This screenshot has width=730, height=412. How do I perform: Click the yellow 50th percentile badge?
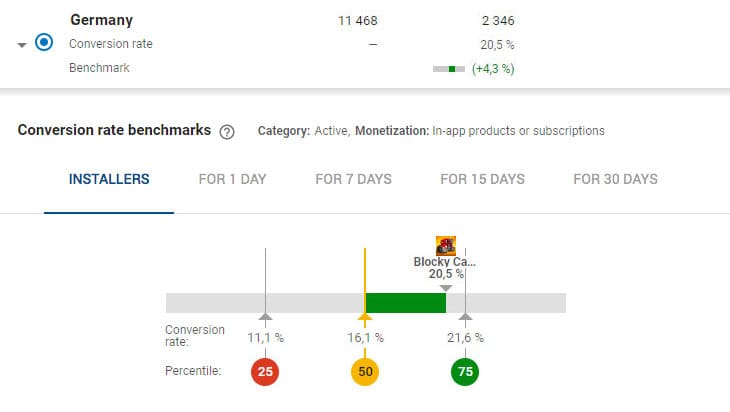[365, 372]
